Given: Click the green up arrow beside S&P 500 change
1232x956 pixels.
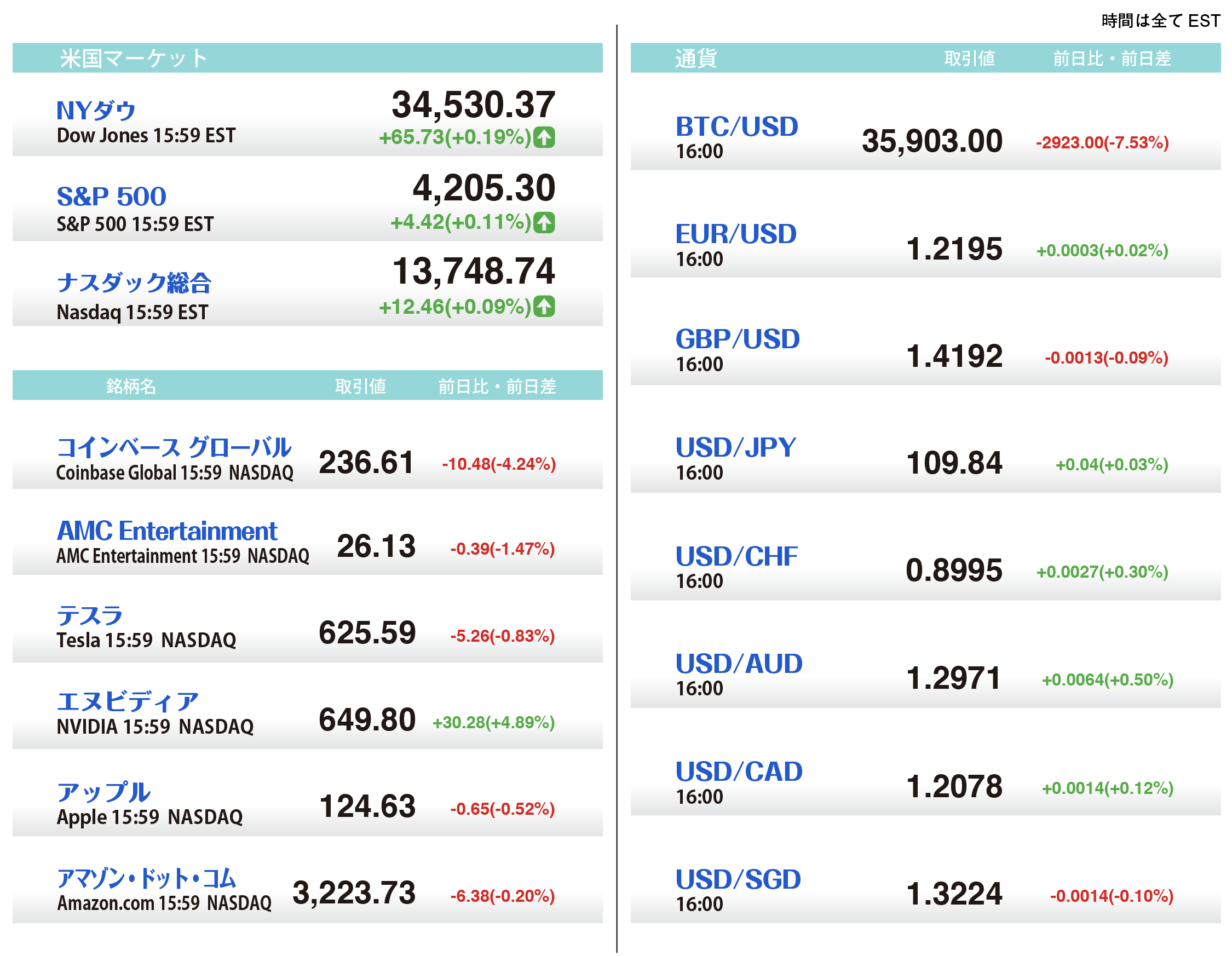Looking at the screenshot, I should [x=544, y=222].
